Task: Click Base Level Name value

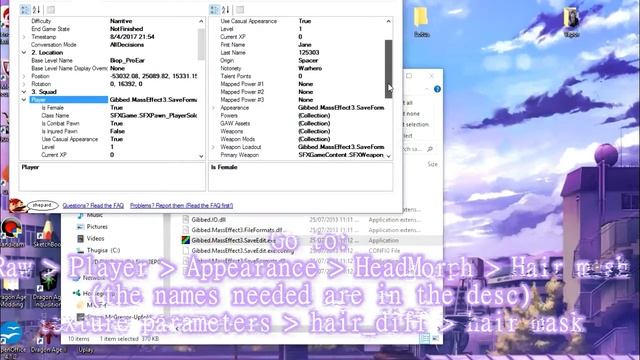Action: click(x=127, y=60)
